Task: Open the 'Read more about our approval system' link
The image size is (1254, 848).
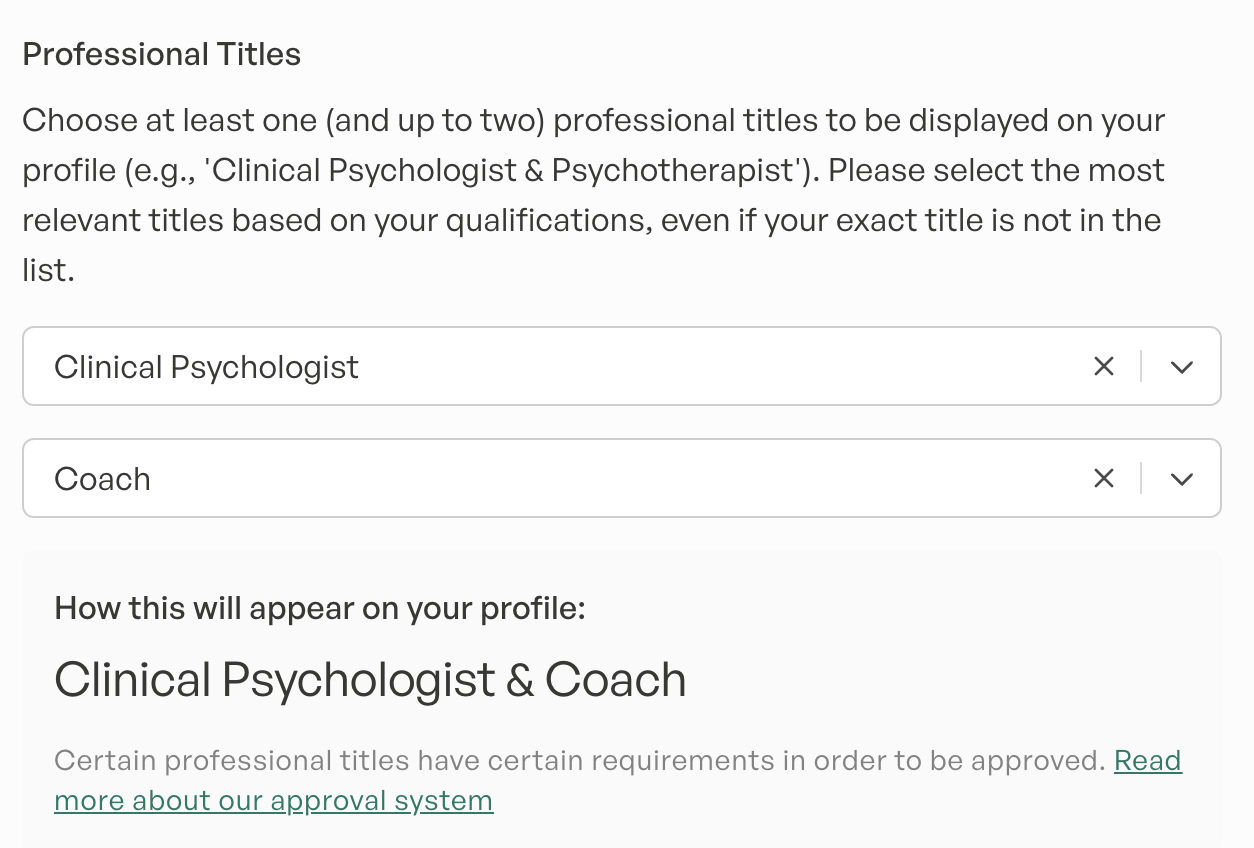Action: [1147, 761]
